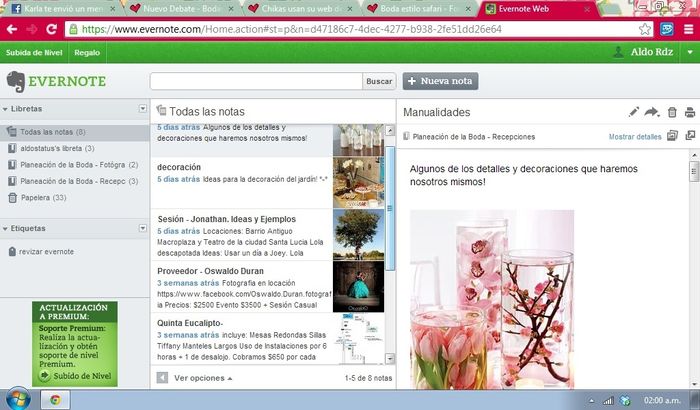Click Subida de Nivel in green bar
The width and height of the screenshot is (700, 410).
coord(34,53)
